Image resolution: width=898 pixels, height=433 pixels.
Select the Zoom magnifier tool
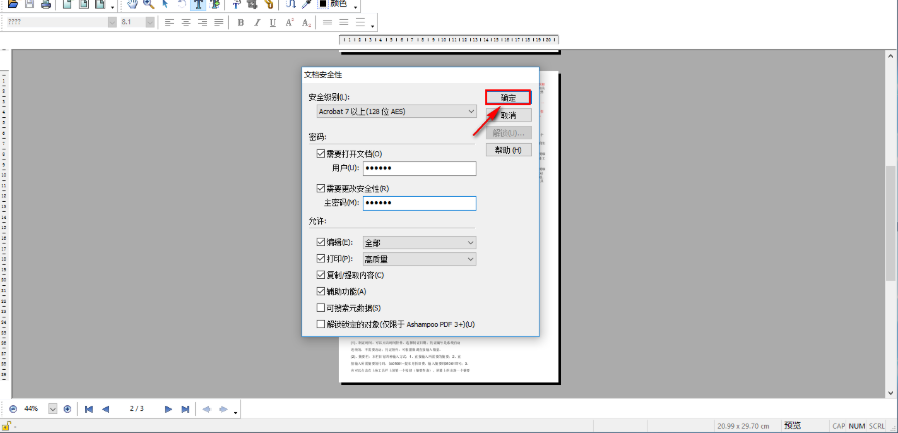tap(148, 4)
